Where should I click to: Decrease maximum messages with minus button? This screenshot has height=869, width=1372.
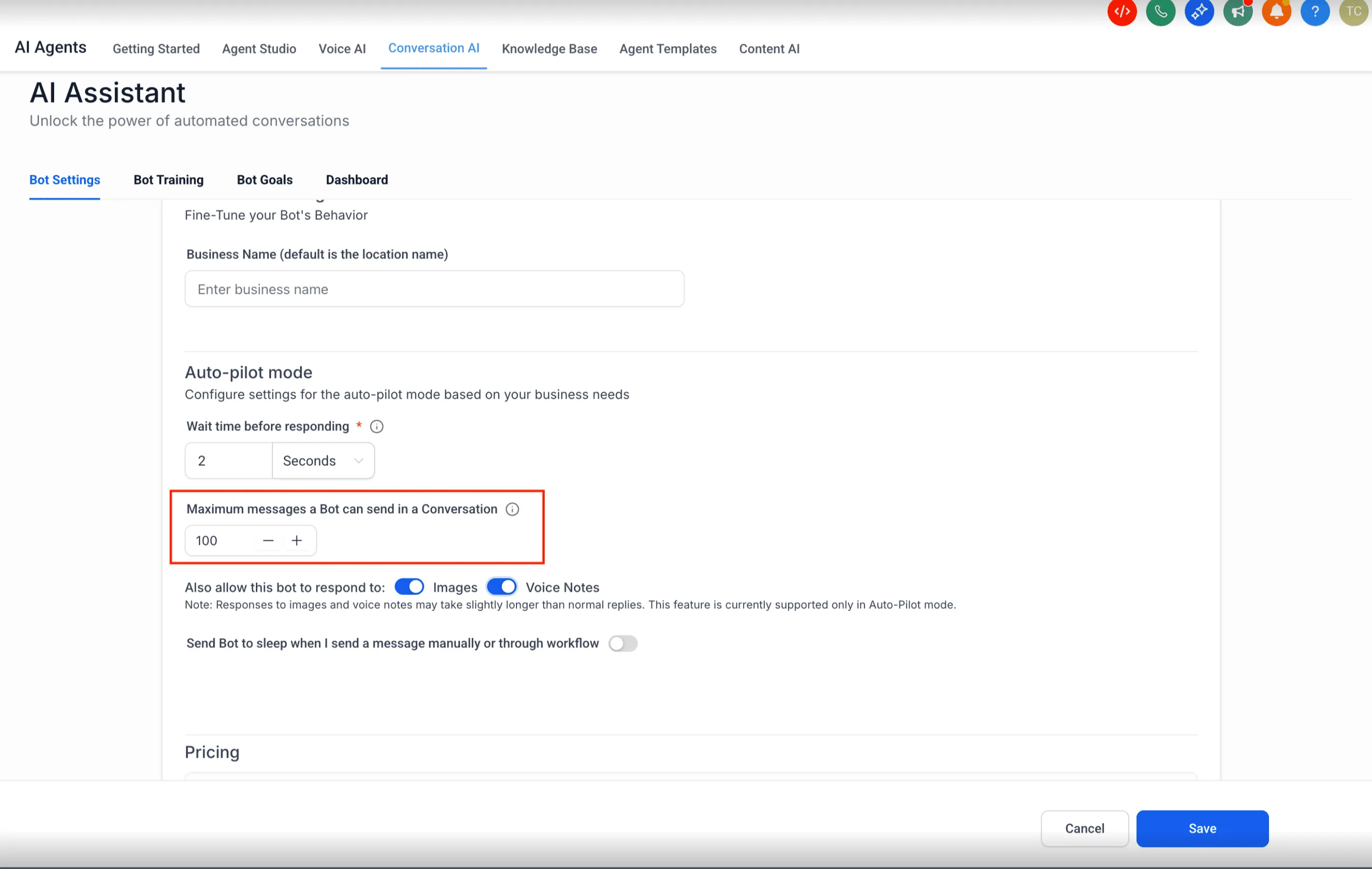click(268, 540)
